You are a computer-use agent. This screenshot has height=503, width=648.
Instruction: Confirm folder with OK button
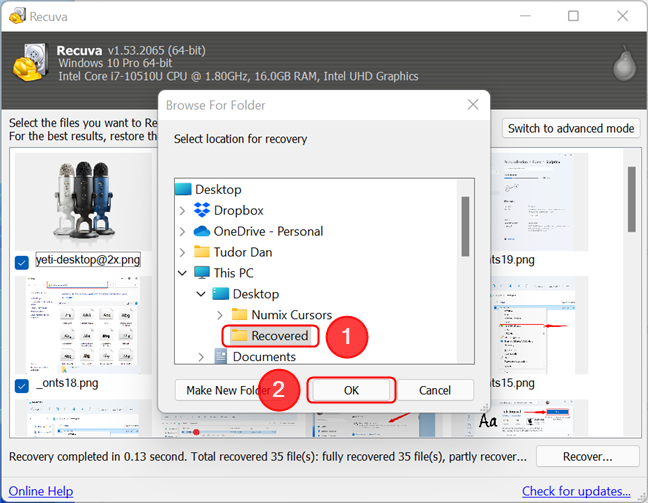tap(351, 390)
